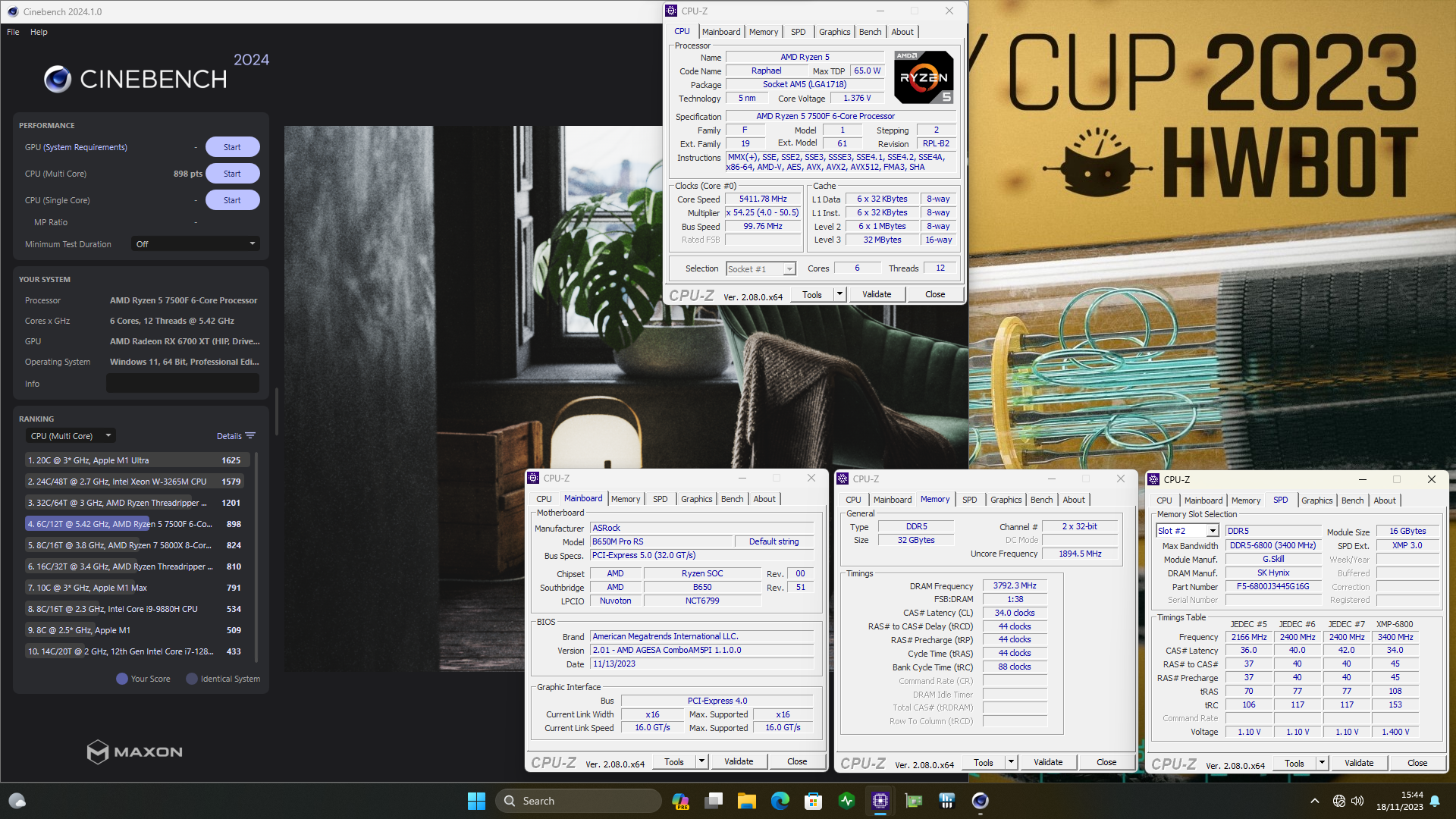
Task: Click CPU-Z title icon in SPD window
Action: (1153, 479)
